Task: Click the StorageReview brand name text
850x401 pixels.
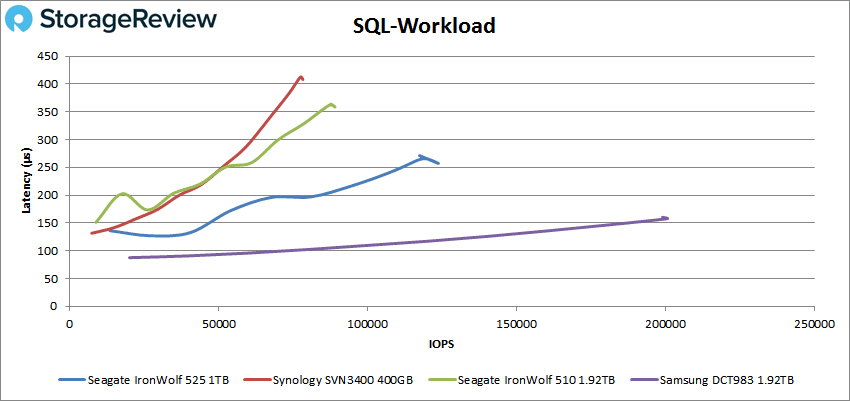Action: (127, 19)
